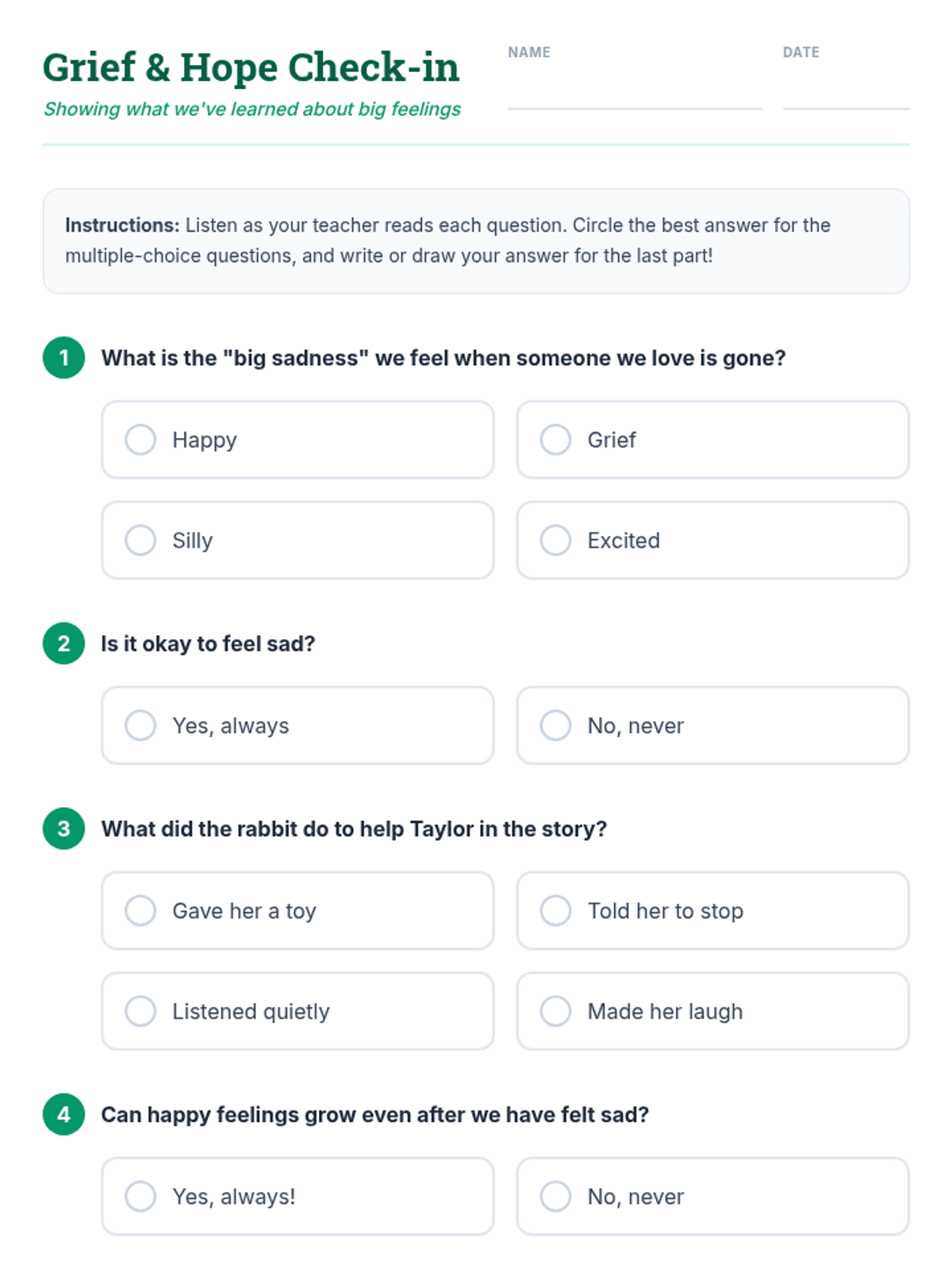This screenshot has width=952, height=1270.
Task: Click the Instructions box text
Action: 475,241
